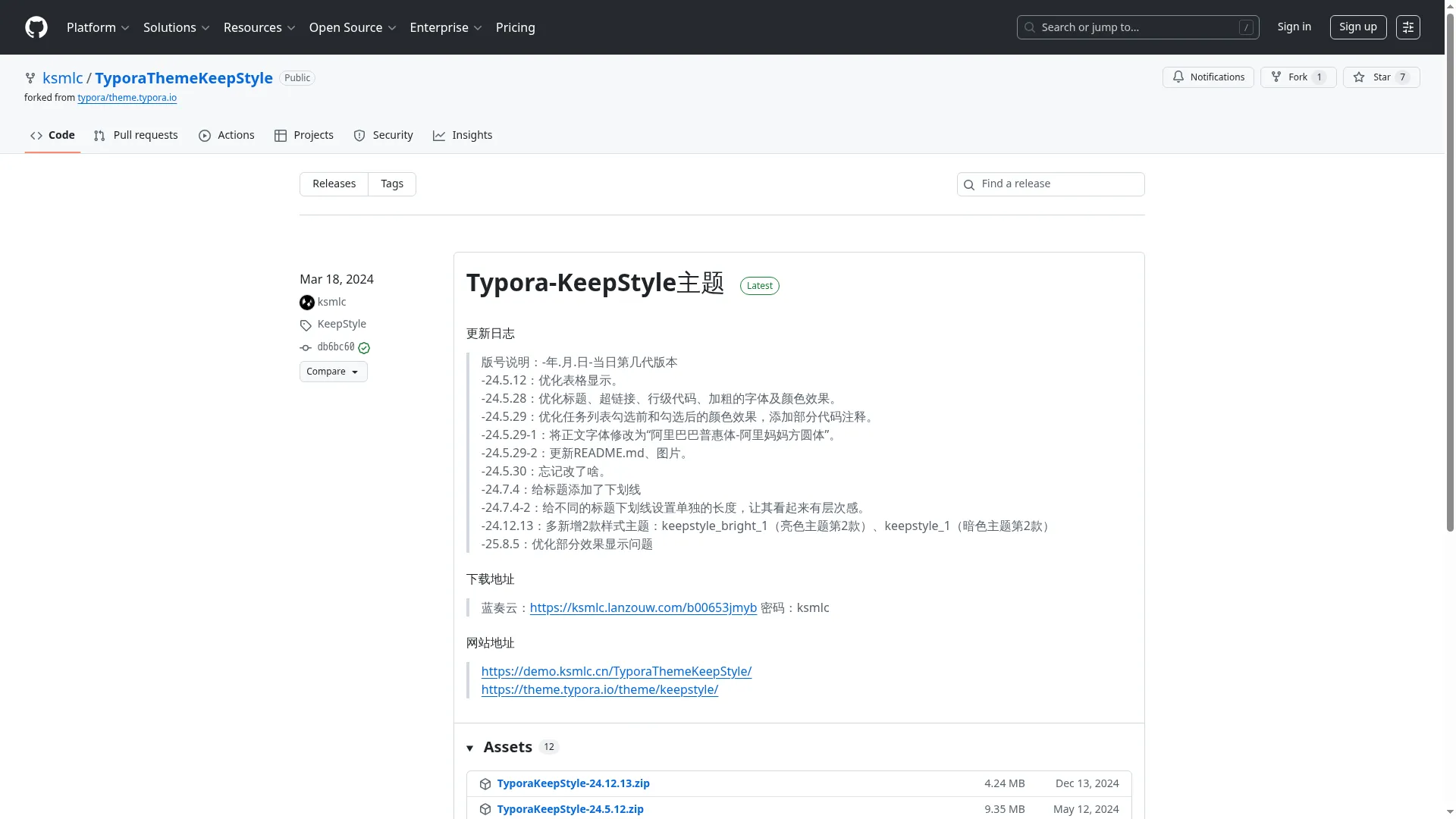
Task: Click the KeepStyle tag icon
Action: 306,325
